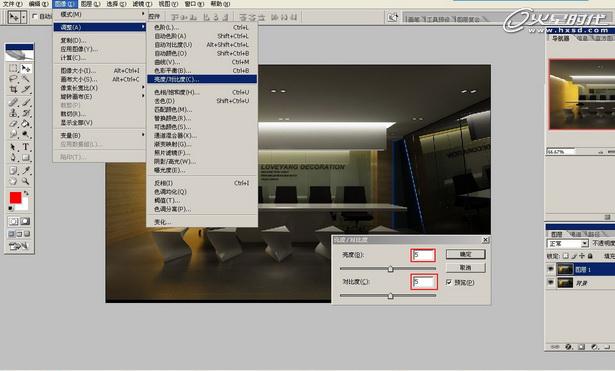Select the Shape tool
This screenshot has width=615, height=371.
[26, 157]
